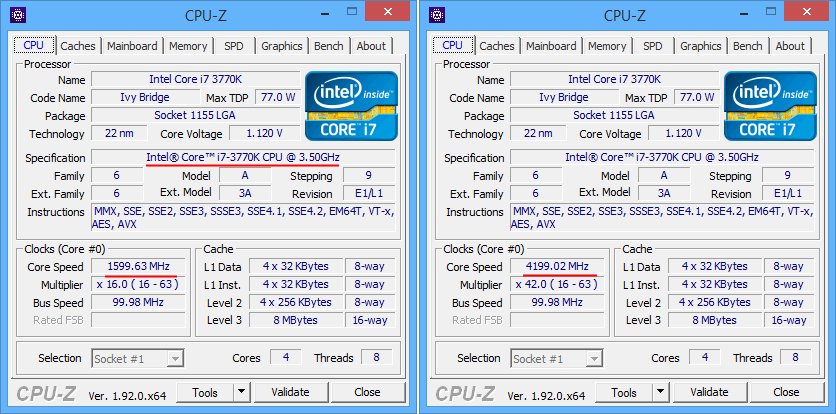Click maximize button on right CPU-Z window
836x414 pixels.
click(x=771, y=11)
